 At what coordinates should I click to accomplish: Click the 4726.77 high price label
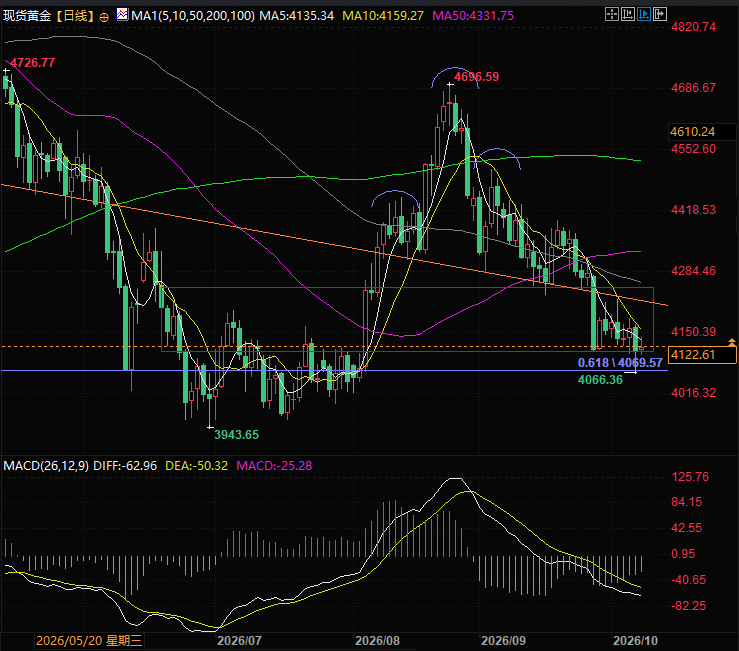(x=33, y=63)
